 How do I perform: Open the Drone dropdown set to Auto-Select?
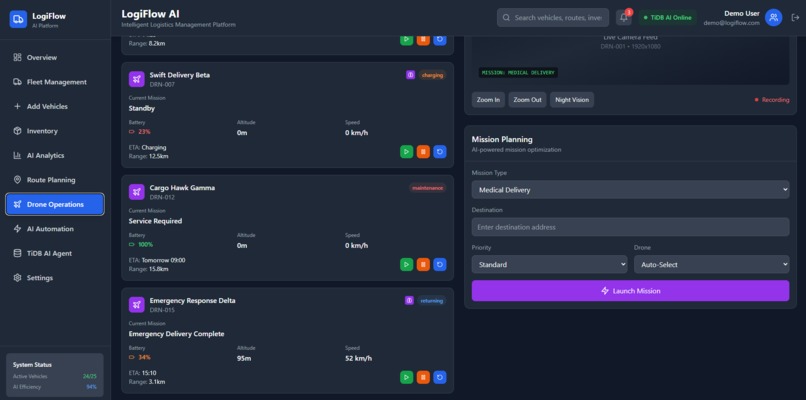pyautogui.click(x=711, y=265)
